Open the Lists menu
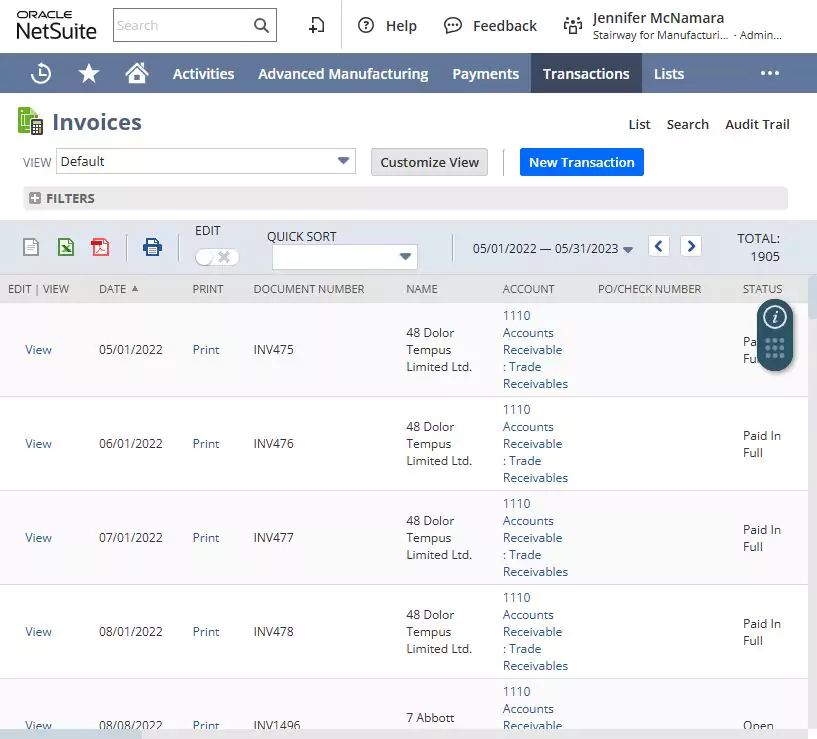This screenshot has height=739, width=817. [668, 72]
